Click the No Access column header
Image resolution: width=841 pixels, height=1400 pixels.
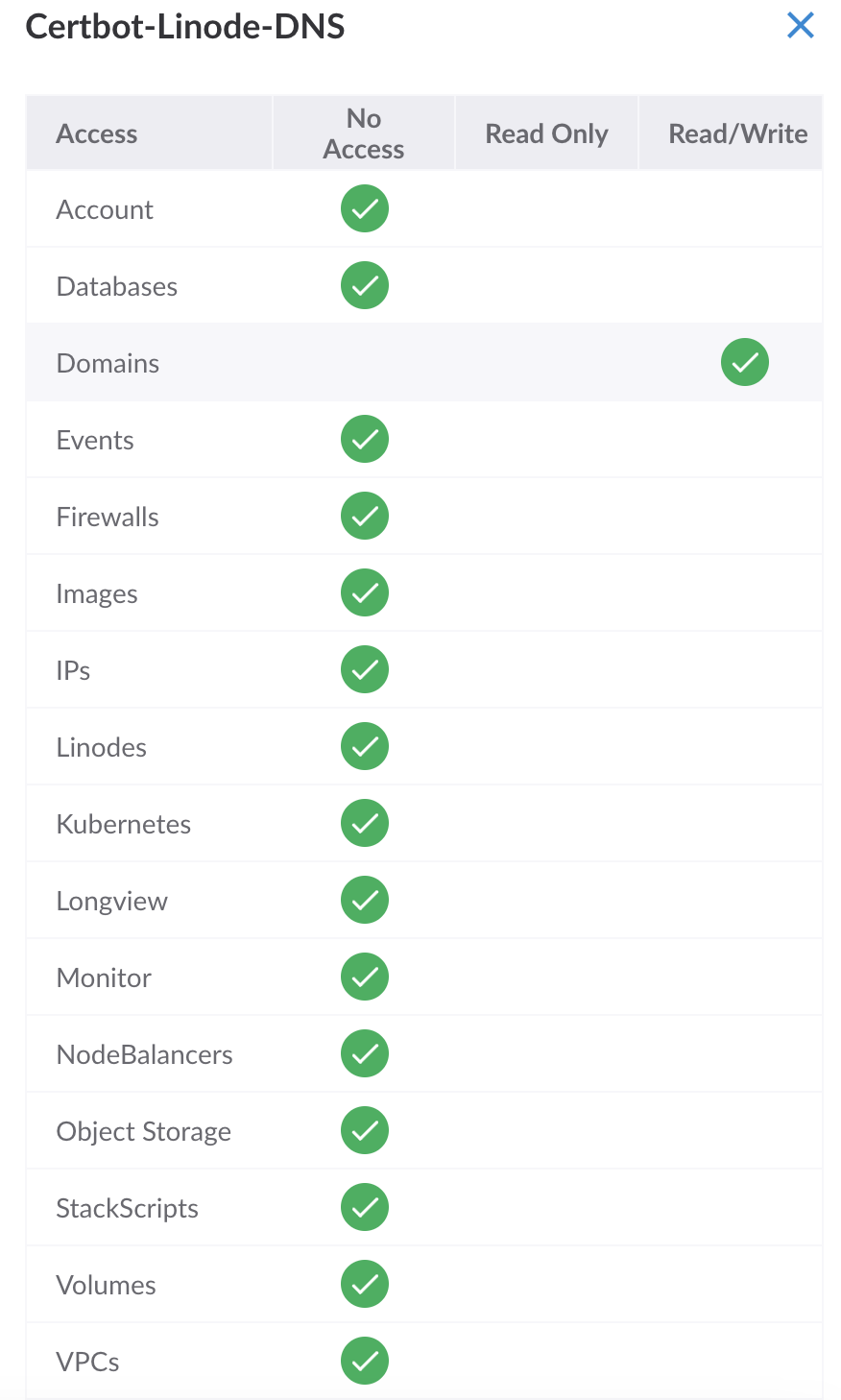365,133
